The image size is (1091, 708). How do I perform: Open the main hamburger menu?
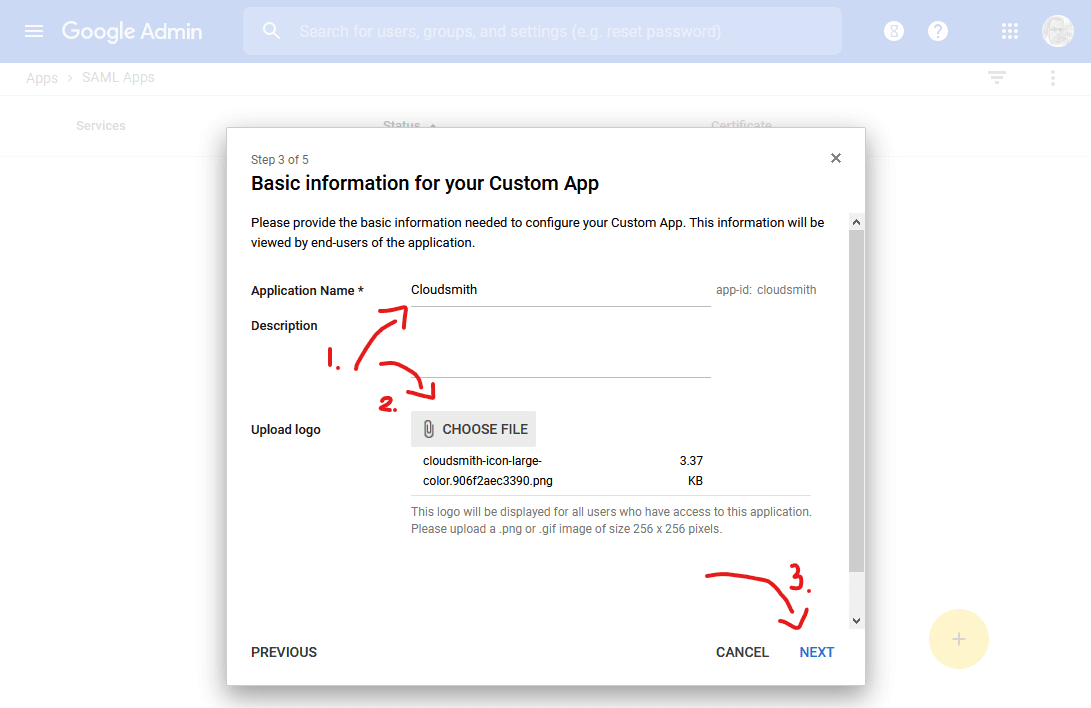point(34,31)
